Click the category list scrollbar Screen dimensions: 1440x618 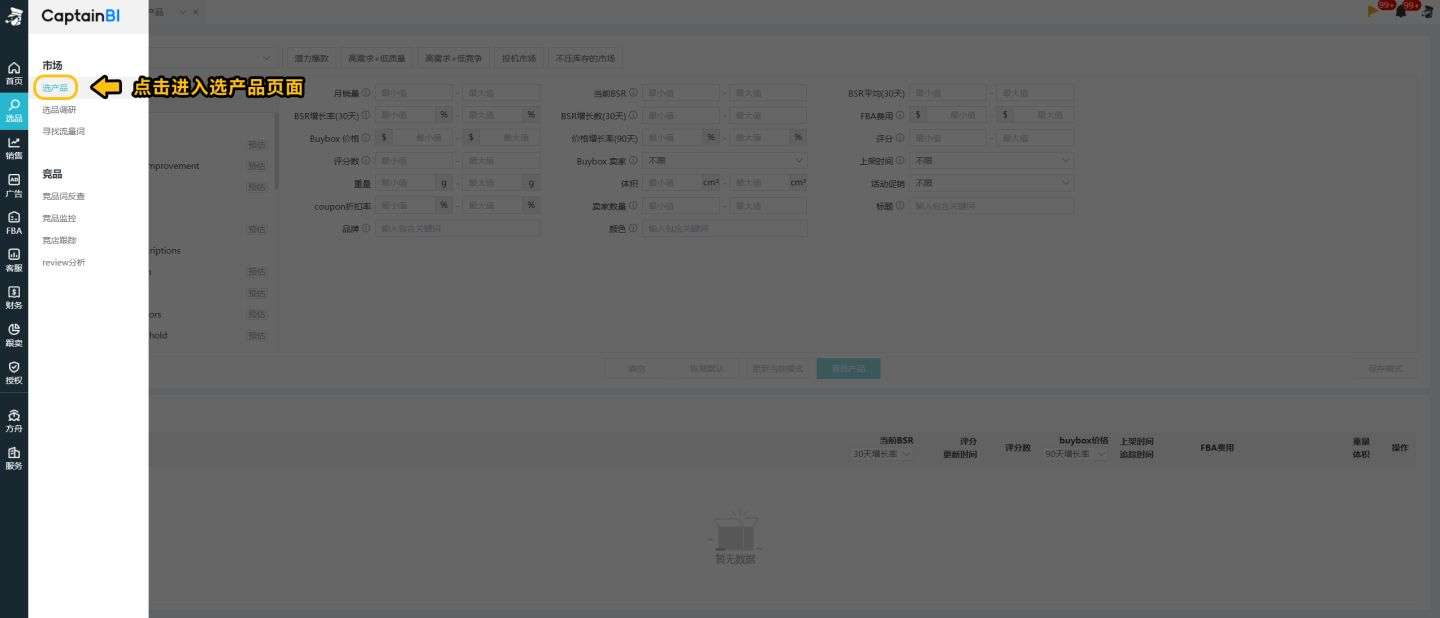pyautogui.click(x=277, y=150)
